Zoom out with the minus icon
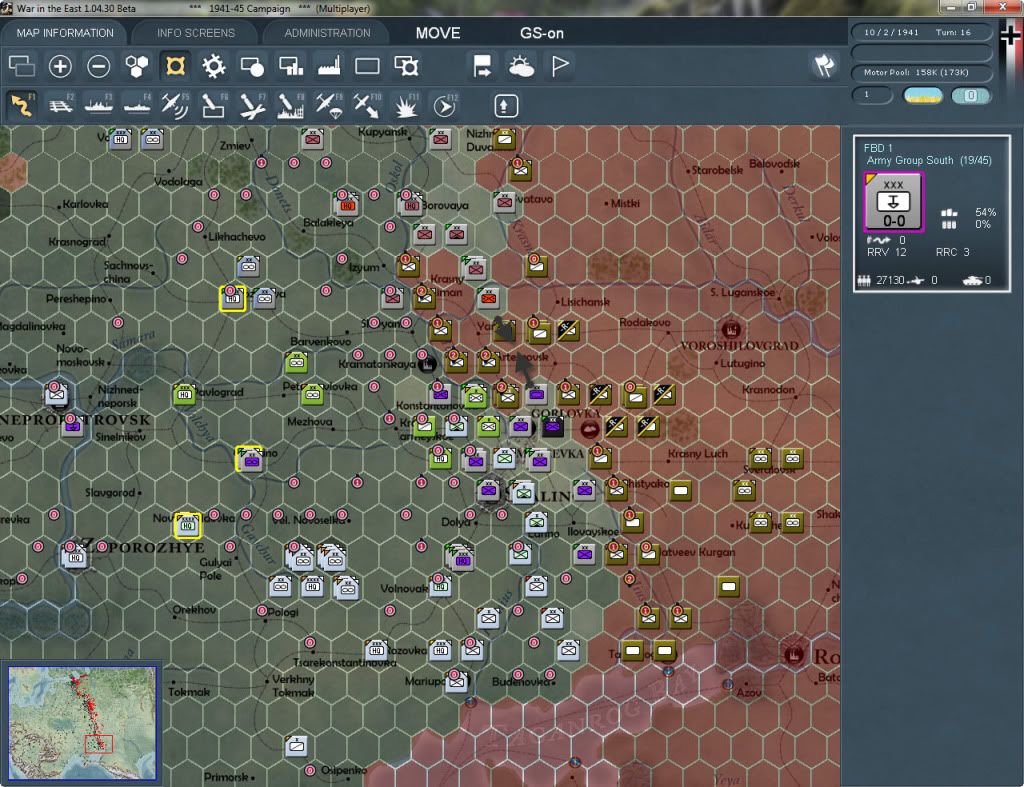This screenshot has width=1024, height=787. (x=99, y=66)
